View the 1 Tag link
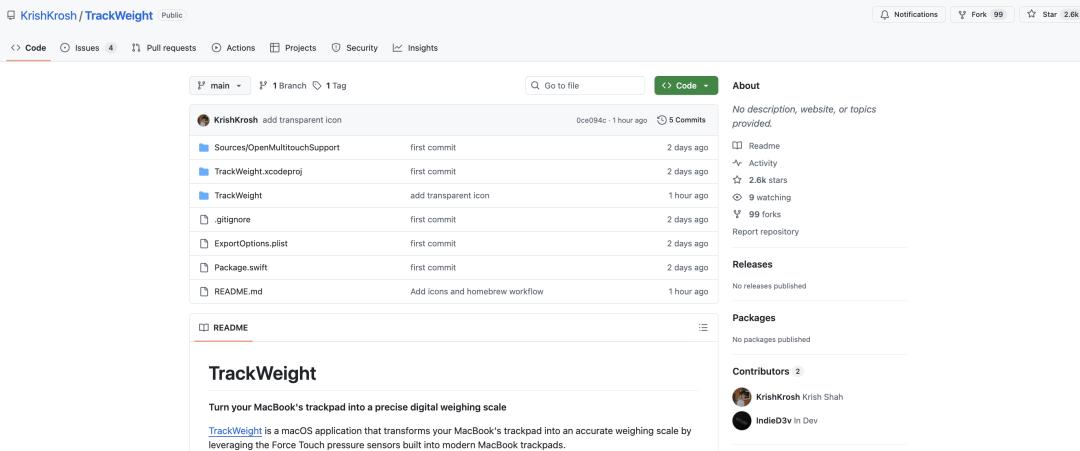The width and height of the screenshot is (1080, 451). tap(329, 85)
